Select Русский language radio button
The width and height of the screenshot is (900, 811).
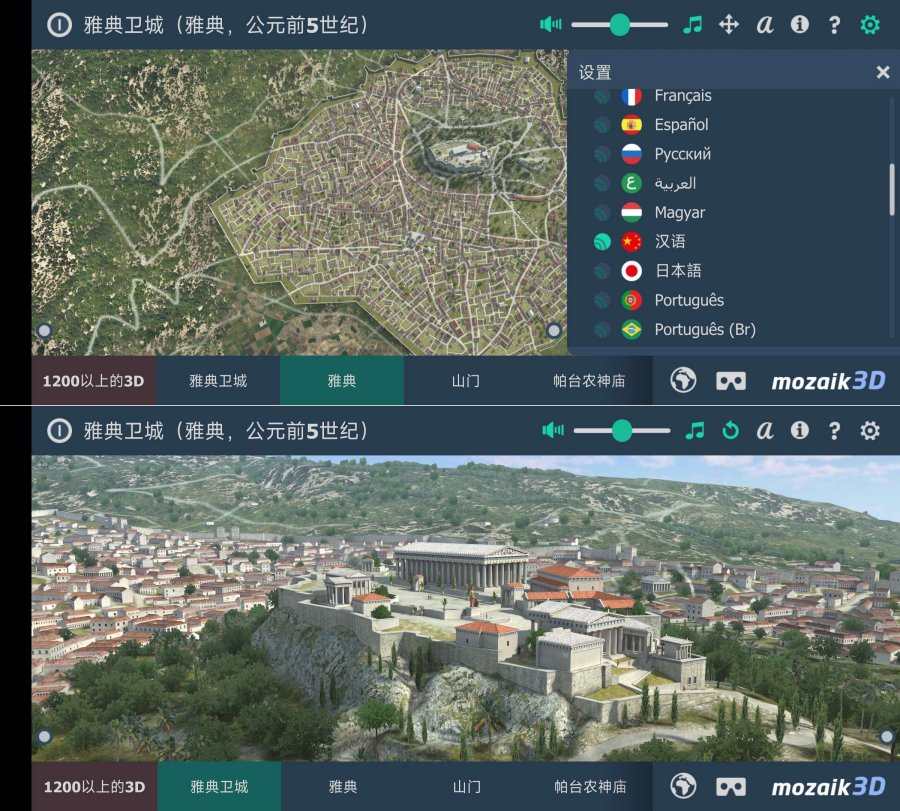[602, 154]
